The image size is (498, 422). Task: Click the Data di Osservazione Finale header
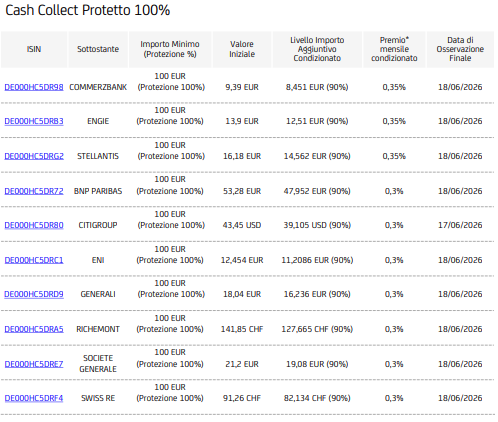pyautogui.click(x=460, y=49)
